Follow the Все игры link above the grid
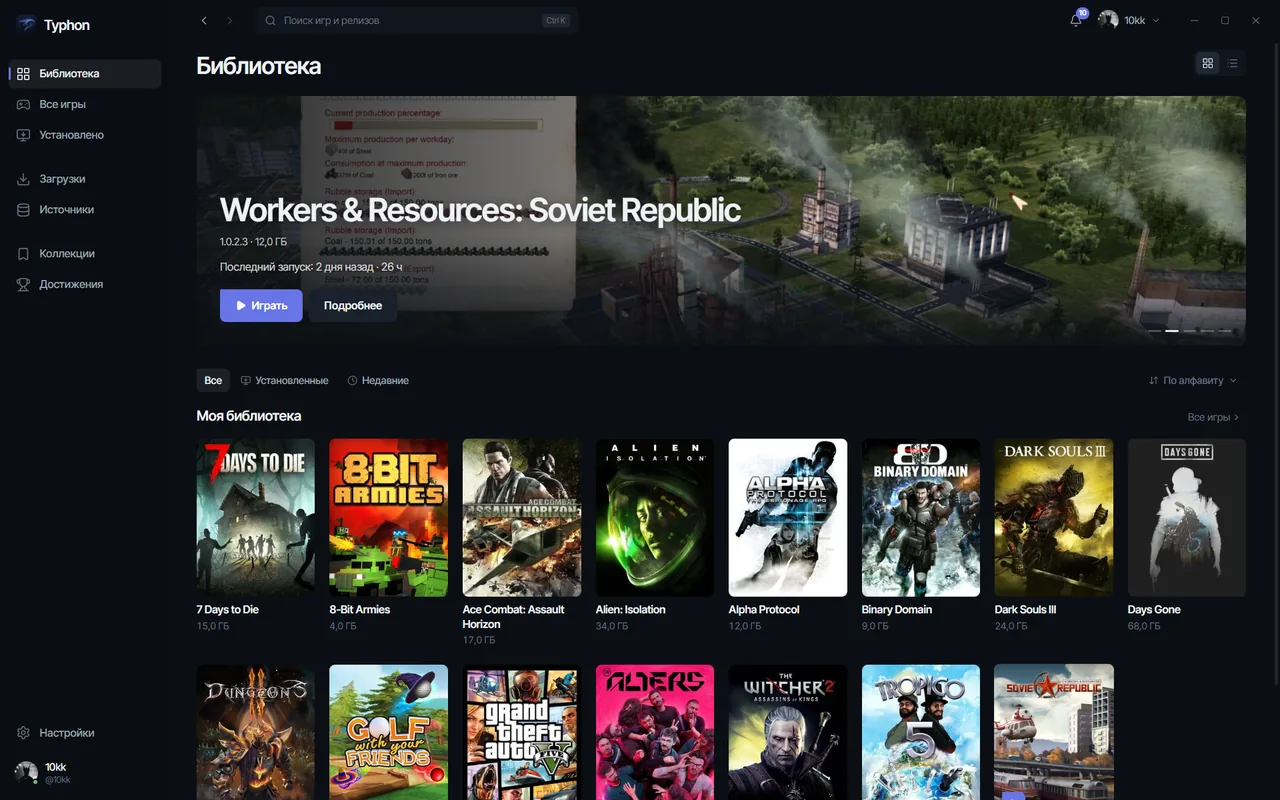The image size is (1280, 800). coord(1213,417)
